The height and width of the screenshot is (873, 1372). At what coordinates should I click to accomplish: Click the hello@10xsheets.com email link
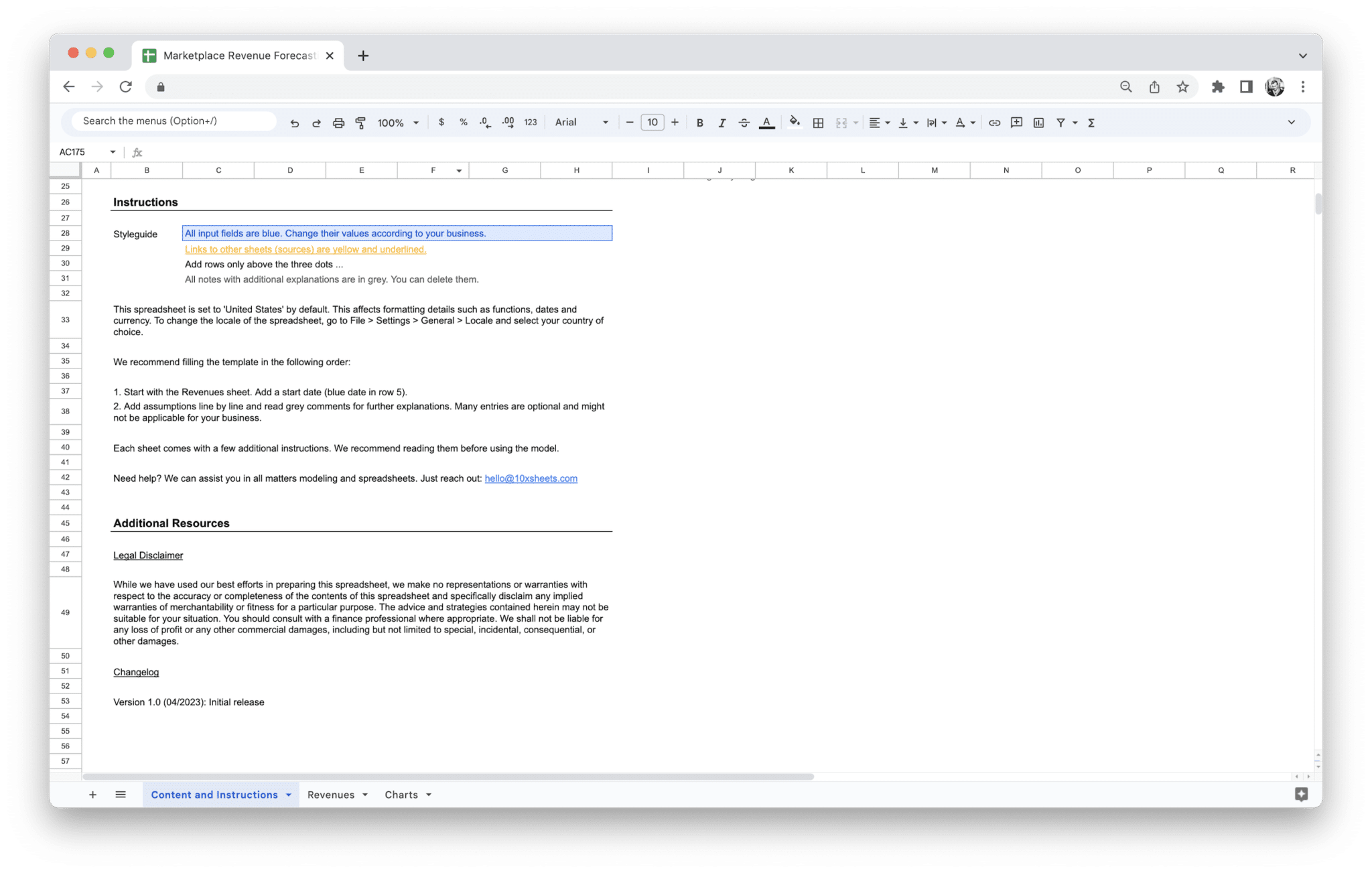click(x=531, y=478)
